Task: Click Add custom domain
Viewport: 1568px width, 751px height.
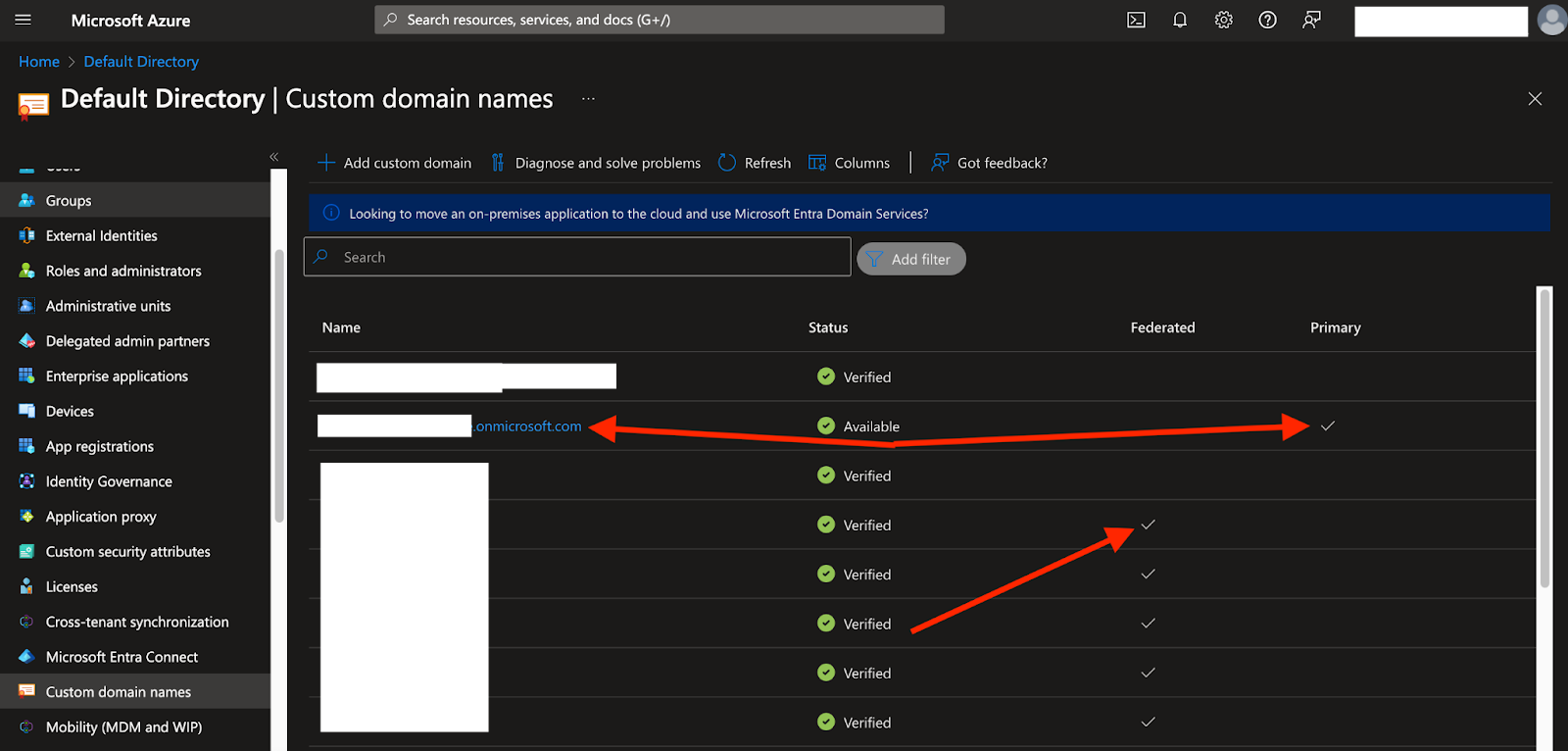Action: [x=394, y=163]
